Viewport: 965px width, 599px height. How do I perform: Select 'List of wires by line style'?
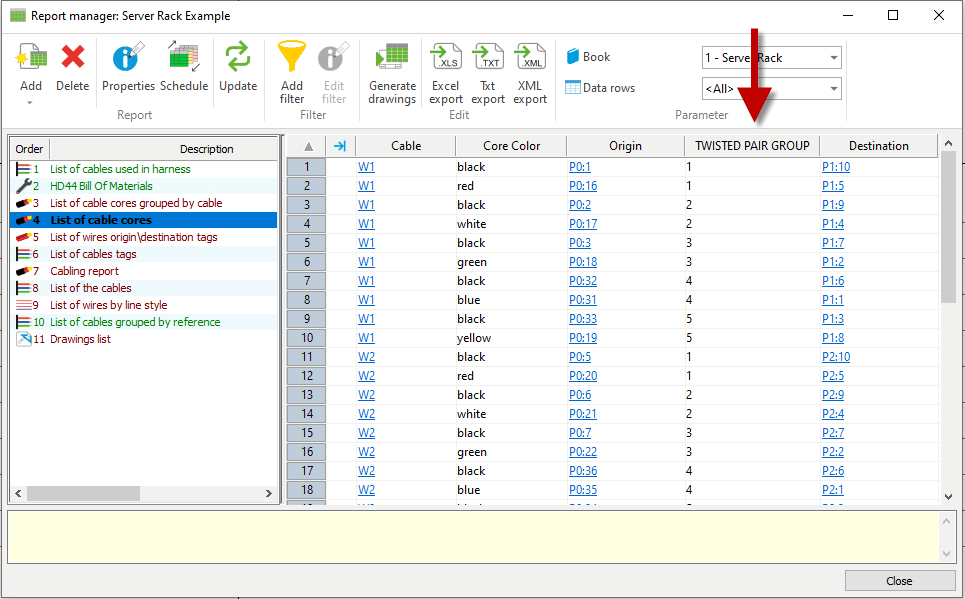coord(108,305)
